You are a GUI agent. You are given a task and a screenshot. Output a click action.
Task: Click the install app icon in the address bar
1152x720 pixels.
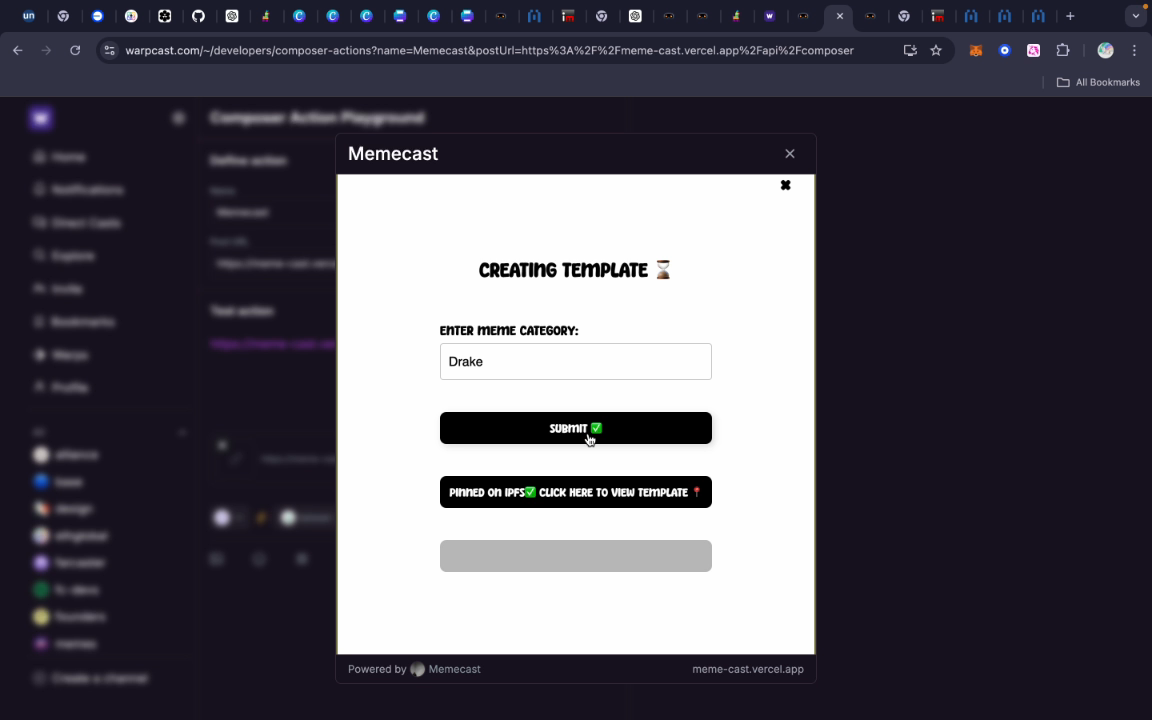tap(910, 51)
